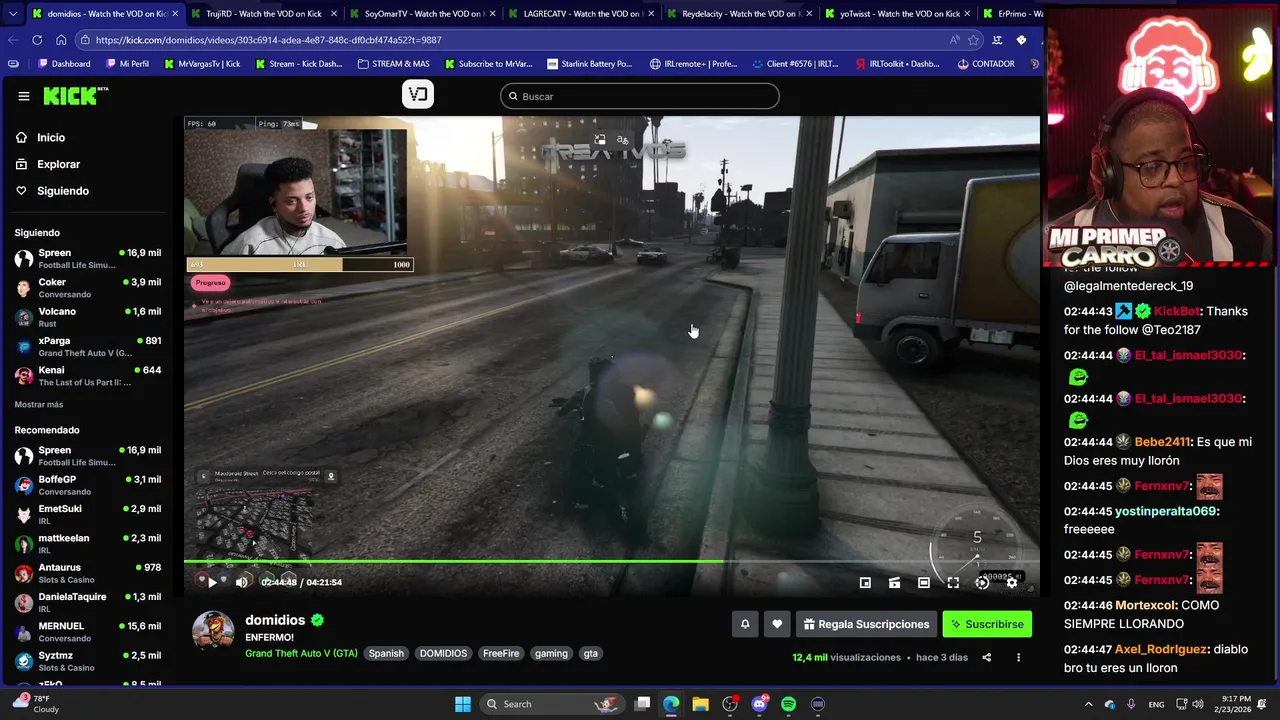
Task: Select the gaming tag
Action: point(551,653)
